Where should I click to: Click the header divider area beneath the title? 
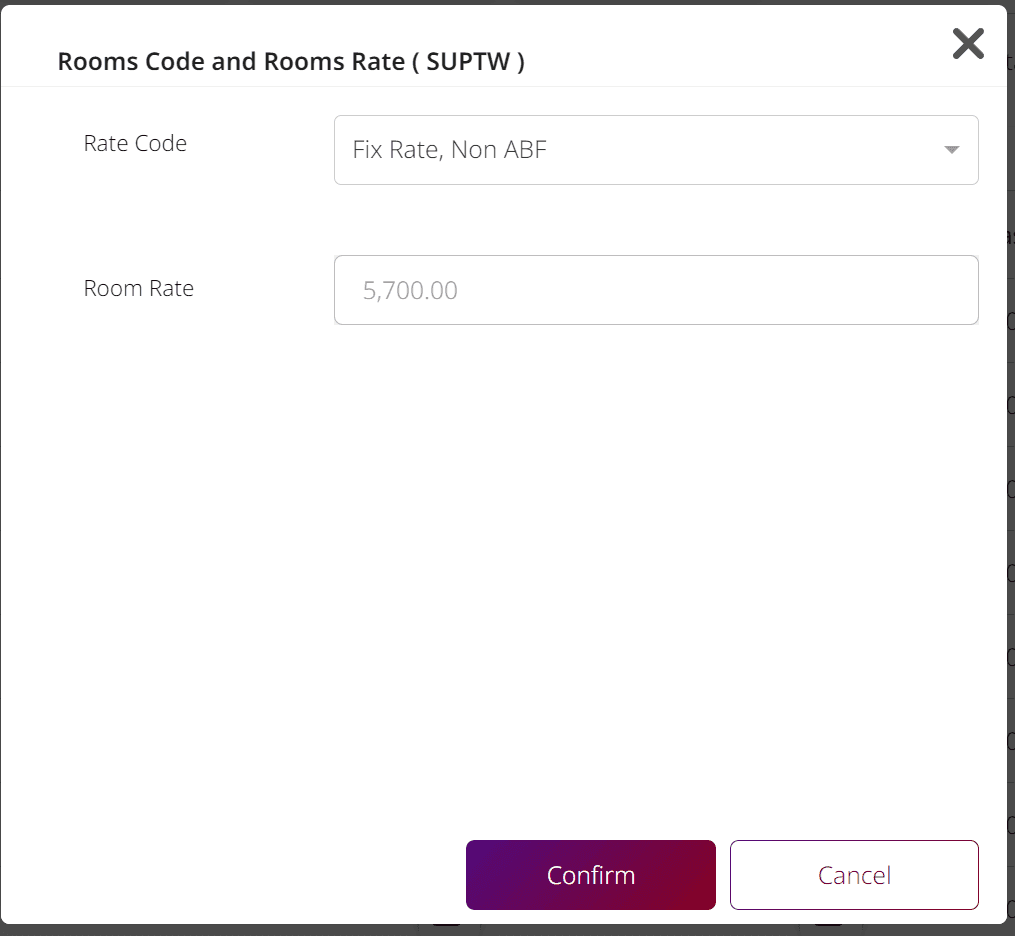504,86
